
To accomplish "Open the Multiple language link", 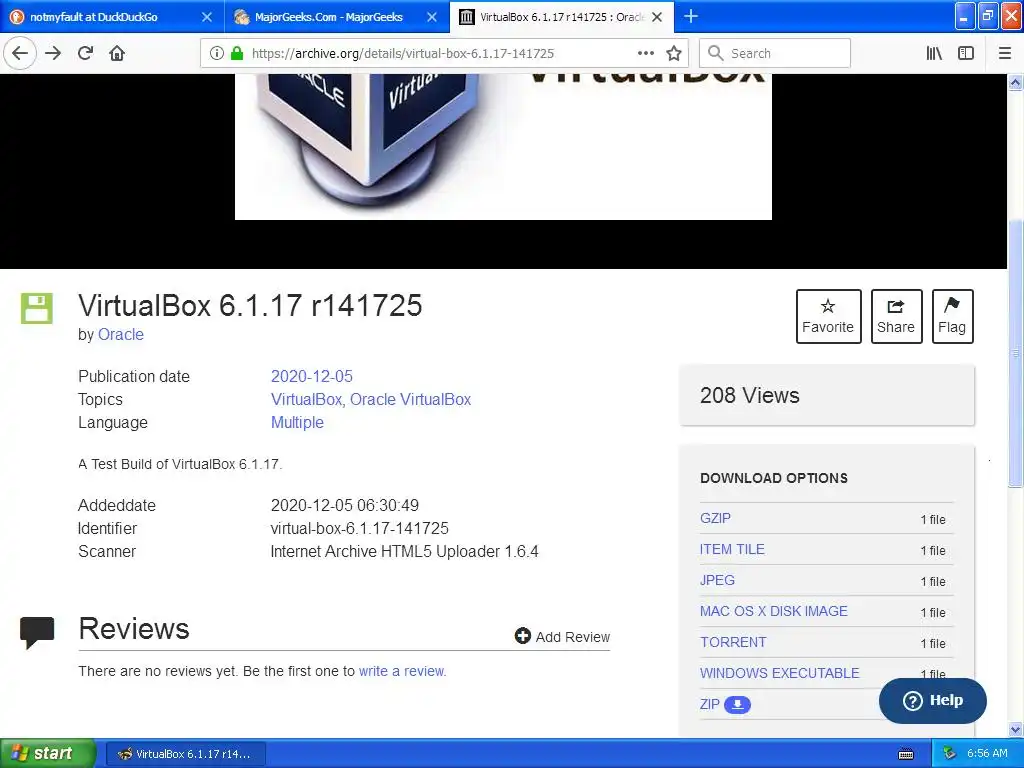I will click(297, 423).
